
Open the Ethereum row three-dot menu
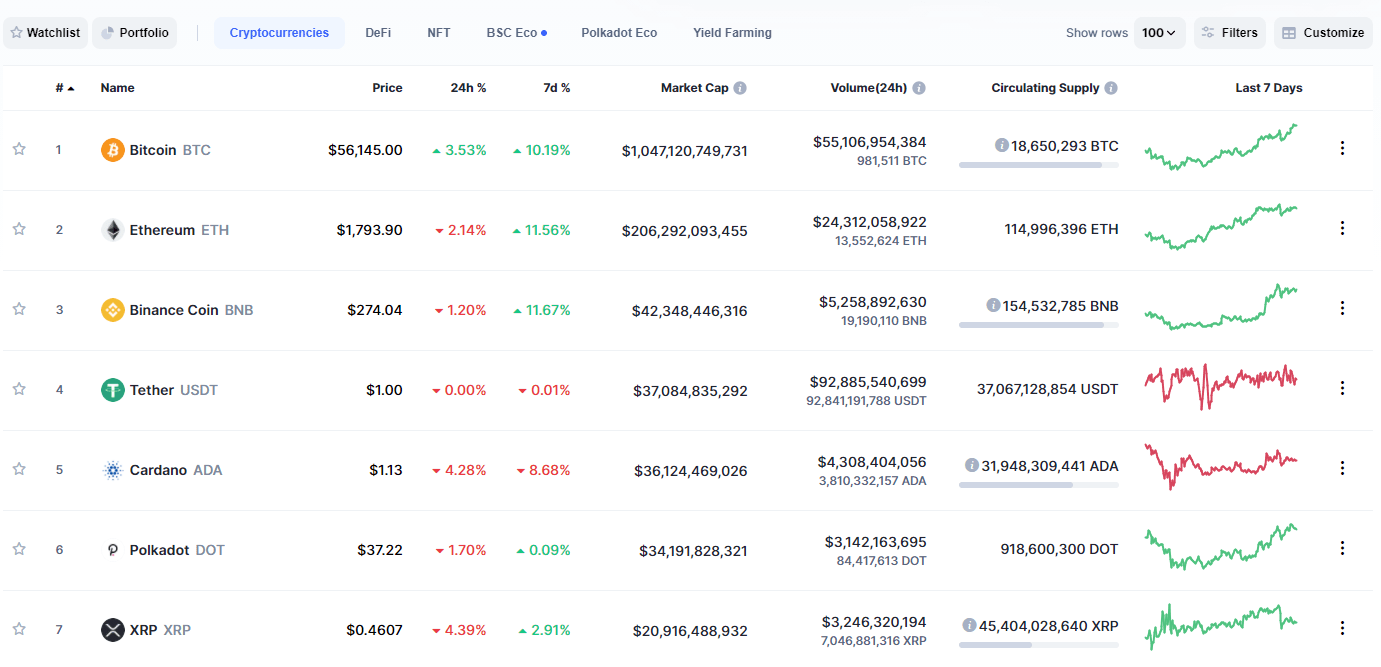pos(1342,228)
